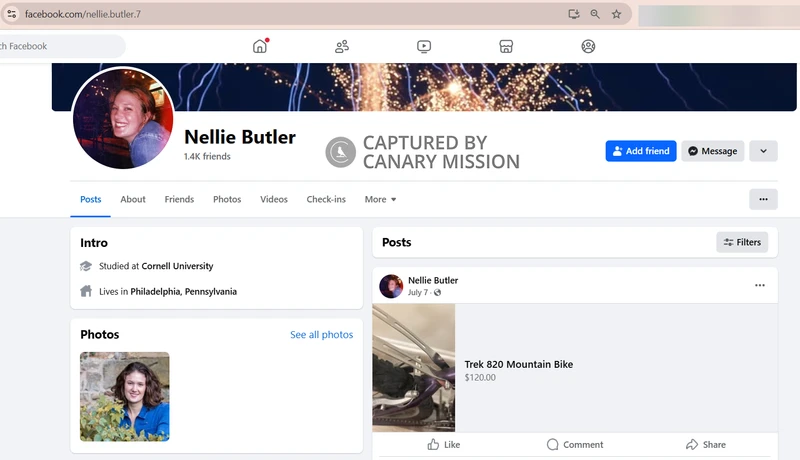Screen dimensions: 800x460
Task: Bookmark this page with the star icon
Action: pyautogui.click(x=616, y=14)
